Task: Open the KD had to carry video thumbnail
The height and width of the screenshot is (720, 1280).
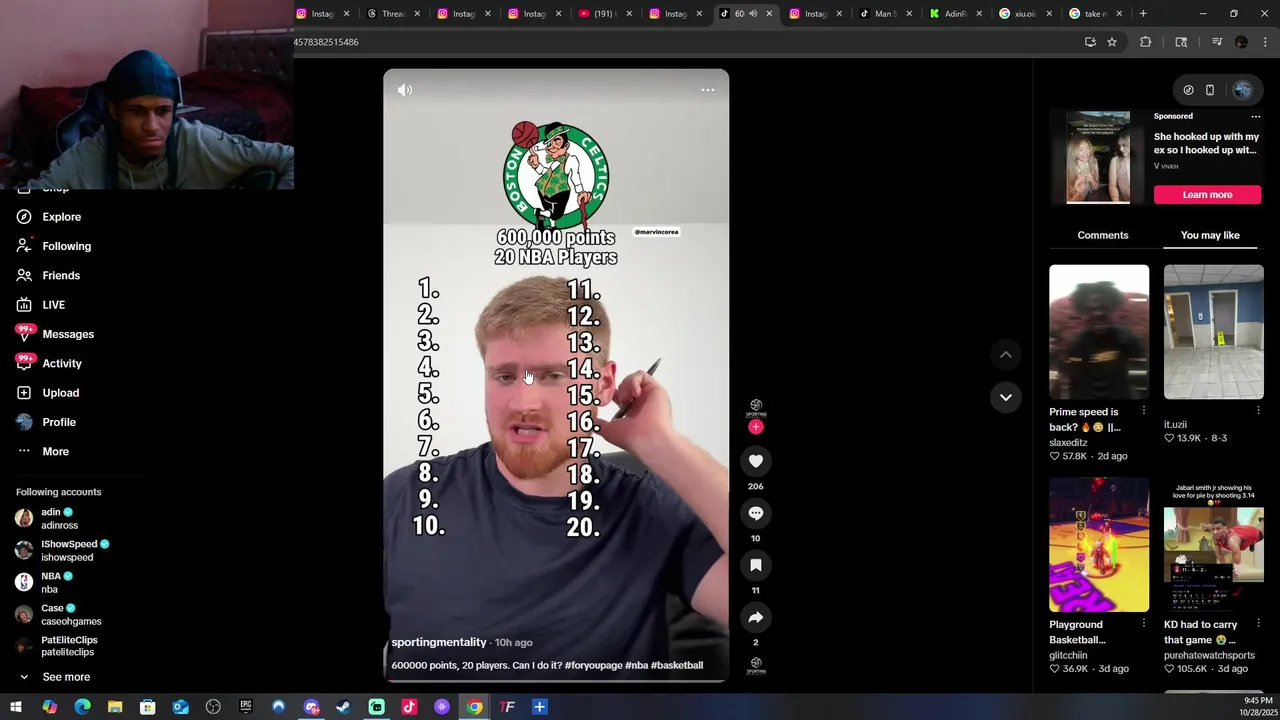Action: 1214,545
